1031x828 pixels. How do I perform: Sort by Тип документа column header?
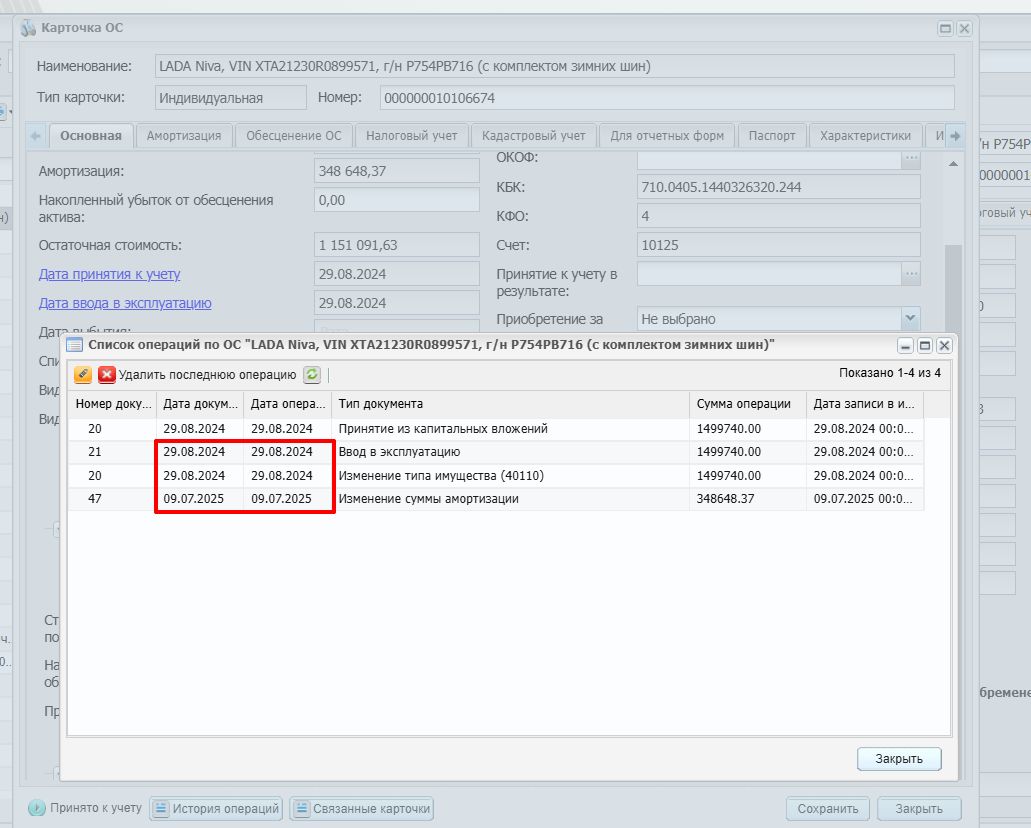(x=510, y=404)
